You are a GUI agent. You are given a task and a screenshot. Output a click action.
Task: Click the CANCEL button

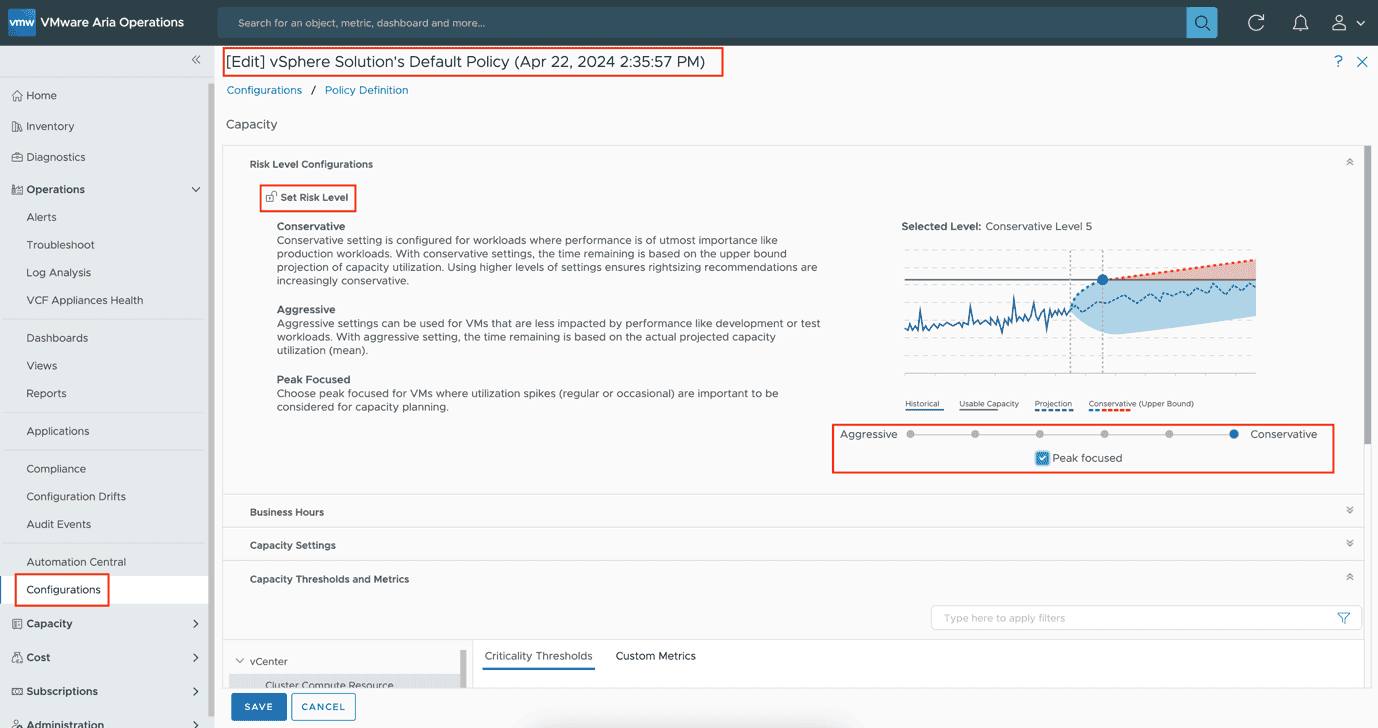coord(323,707)
